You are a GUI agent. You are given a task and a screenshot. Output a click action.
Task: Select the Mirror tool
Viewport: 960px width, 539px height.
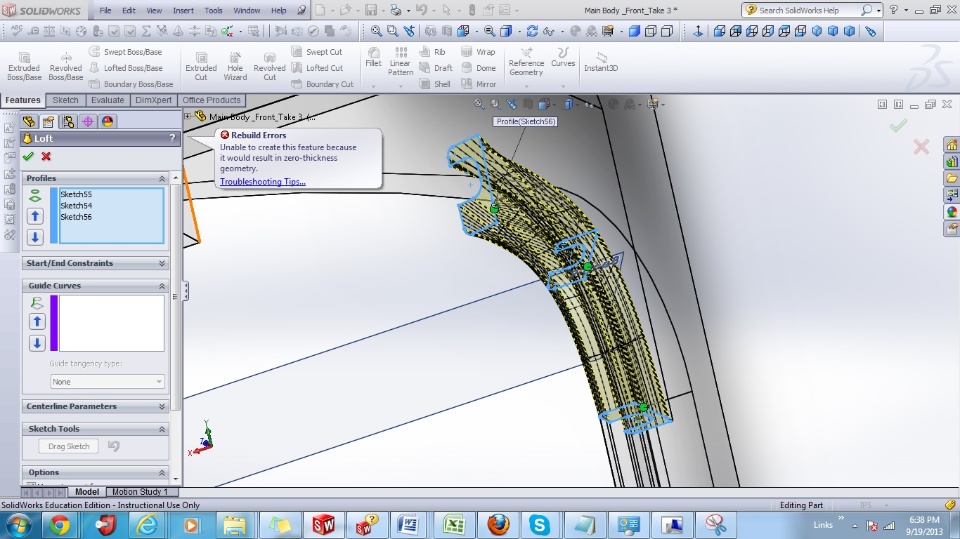478,84
